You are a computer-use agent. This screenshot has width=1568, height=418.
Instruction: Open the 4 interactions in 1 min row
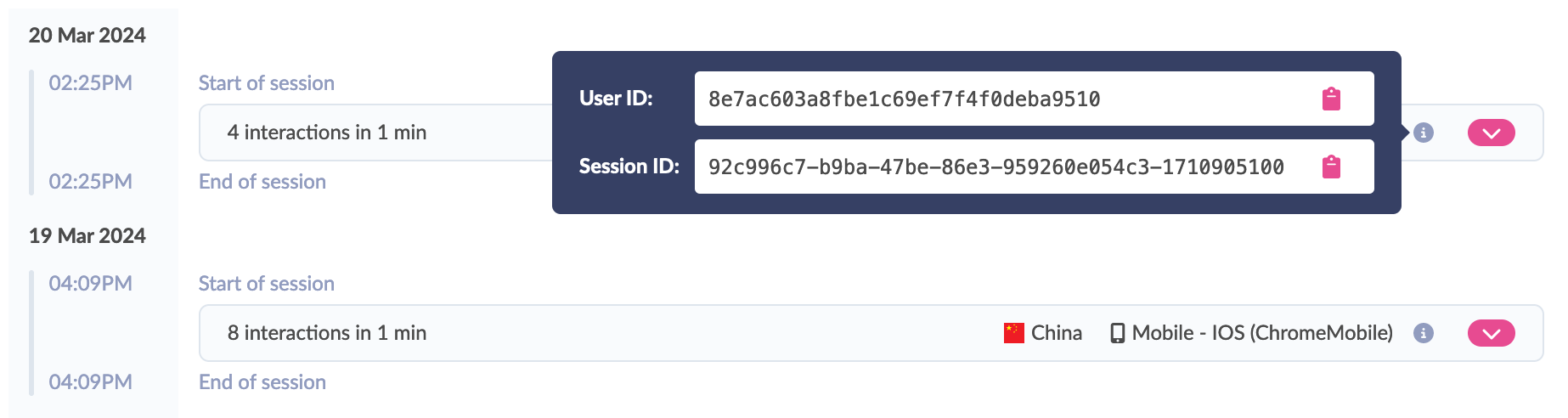coord(871,133)
